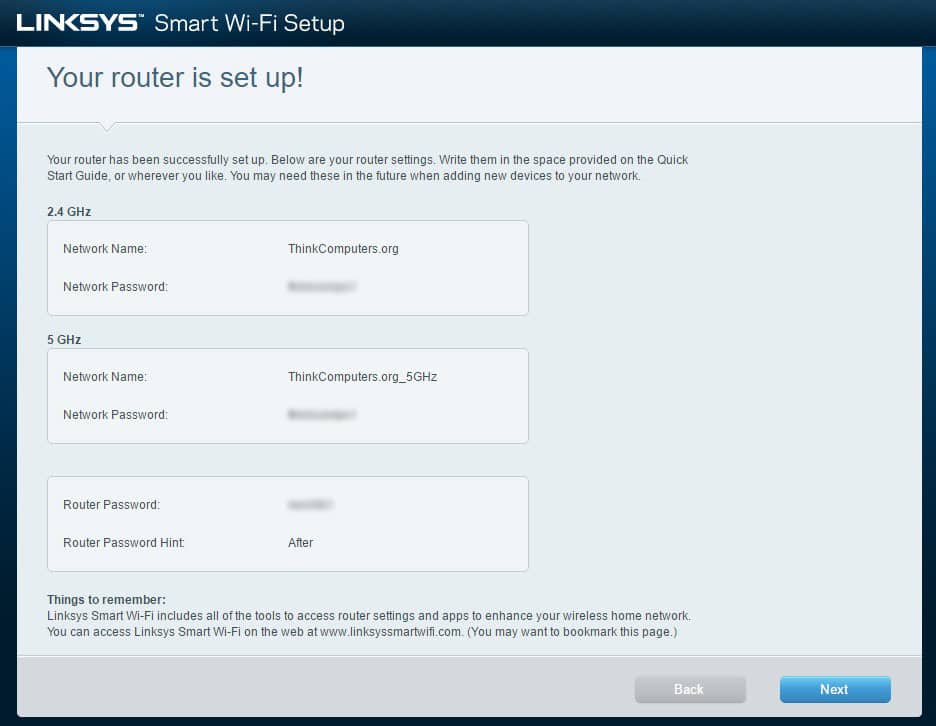Screen dimensions: 936x726
Task: Click the blurred 5 GHz network password
Action: click(321, 414)
